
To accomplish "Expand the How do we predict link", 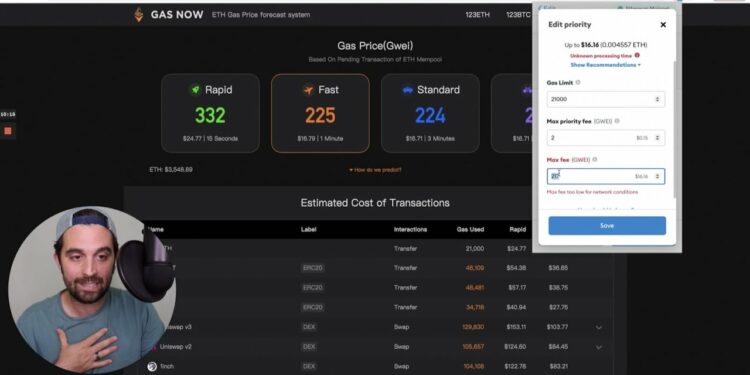I will pos(375,170).
